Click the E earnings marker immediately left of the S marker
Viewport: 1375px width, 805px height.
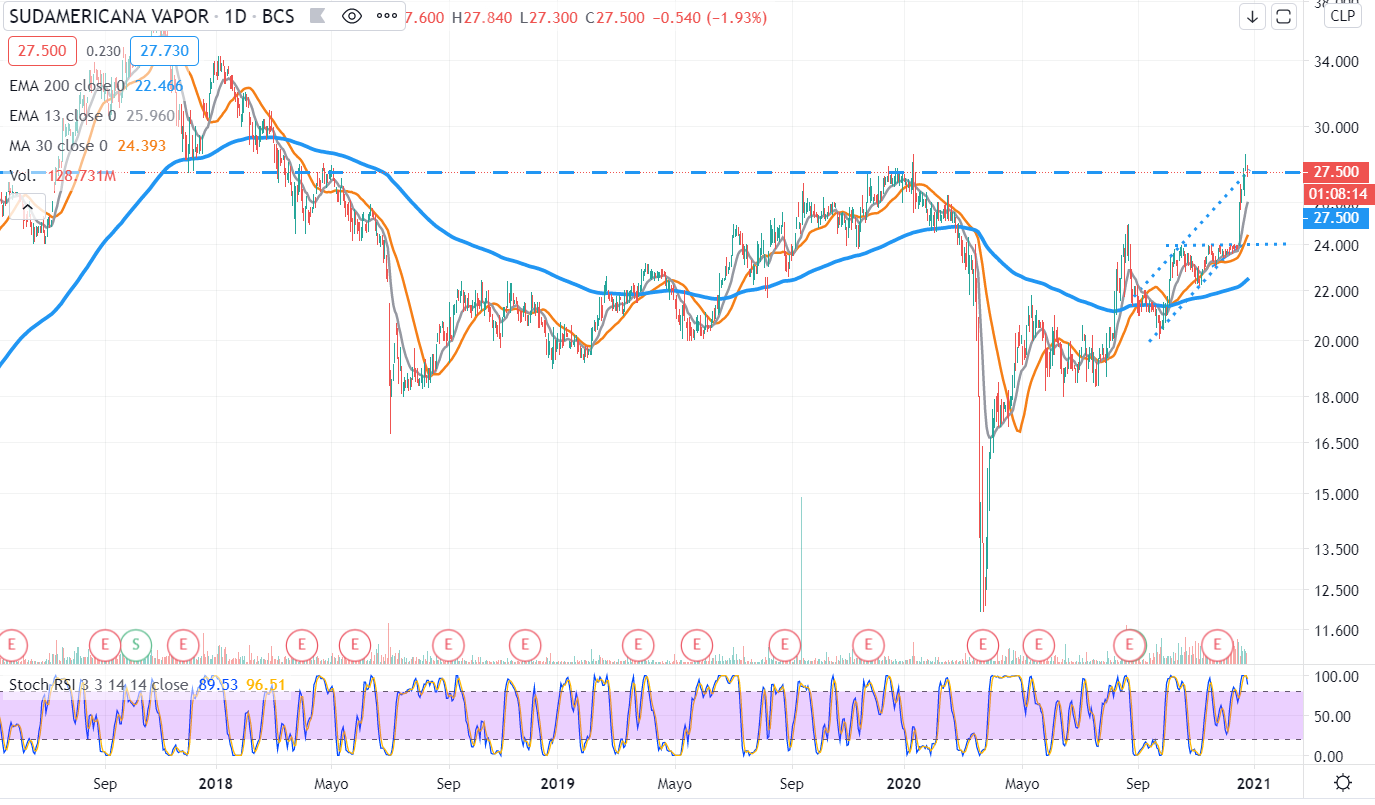tap(104, 644)
